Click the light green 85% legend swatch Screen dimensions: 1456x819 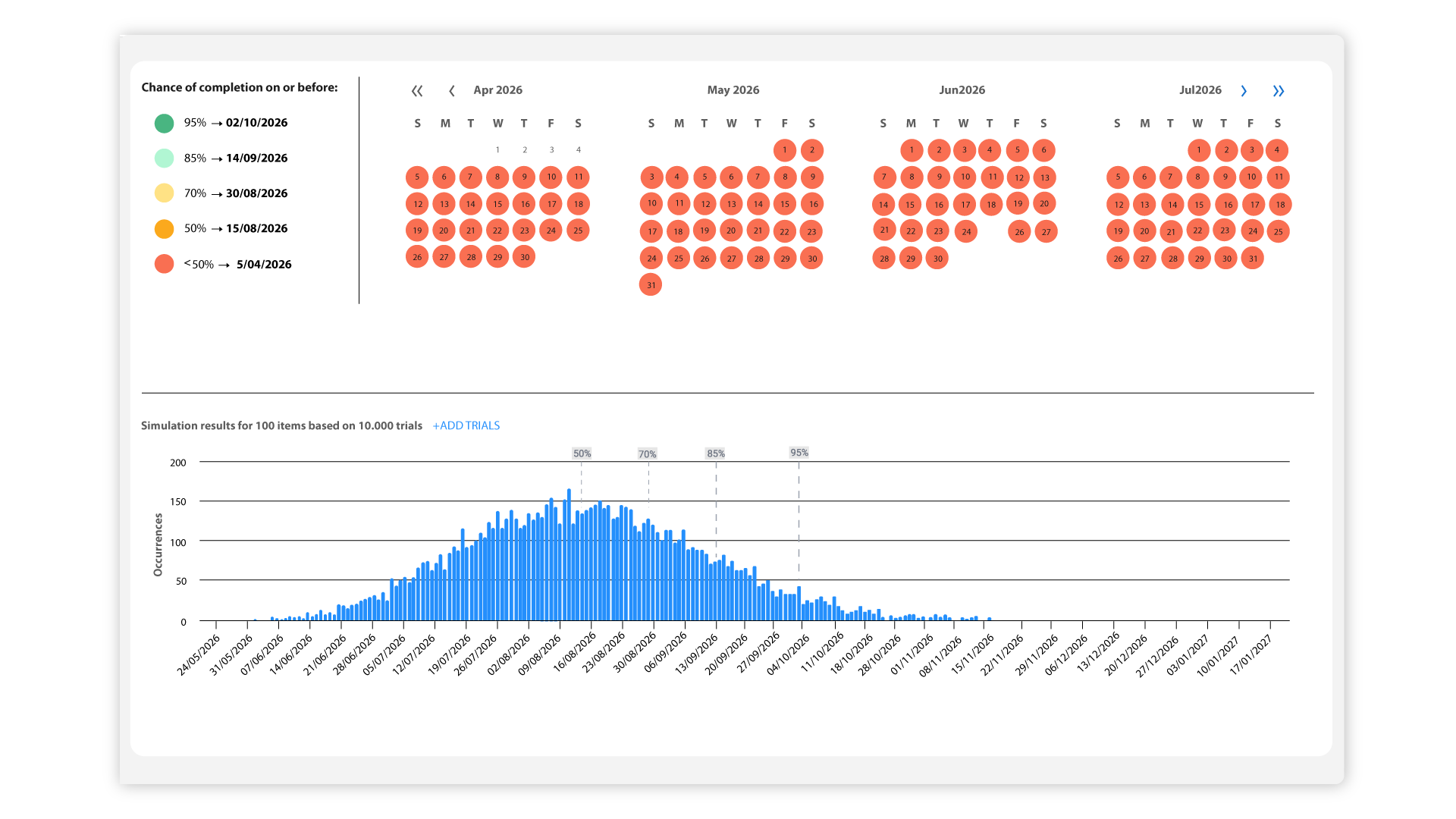tap(164, 158)
